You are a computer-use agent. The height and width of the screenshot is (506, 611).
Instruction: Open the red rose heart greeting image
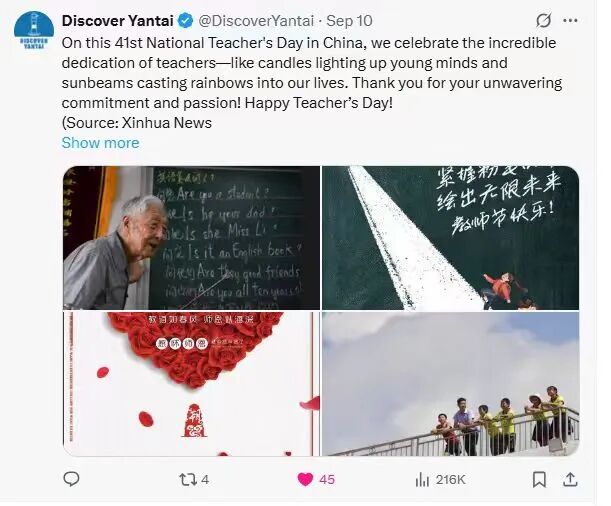tap(191, 384)
